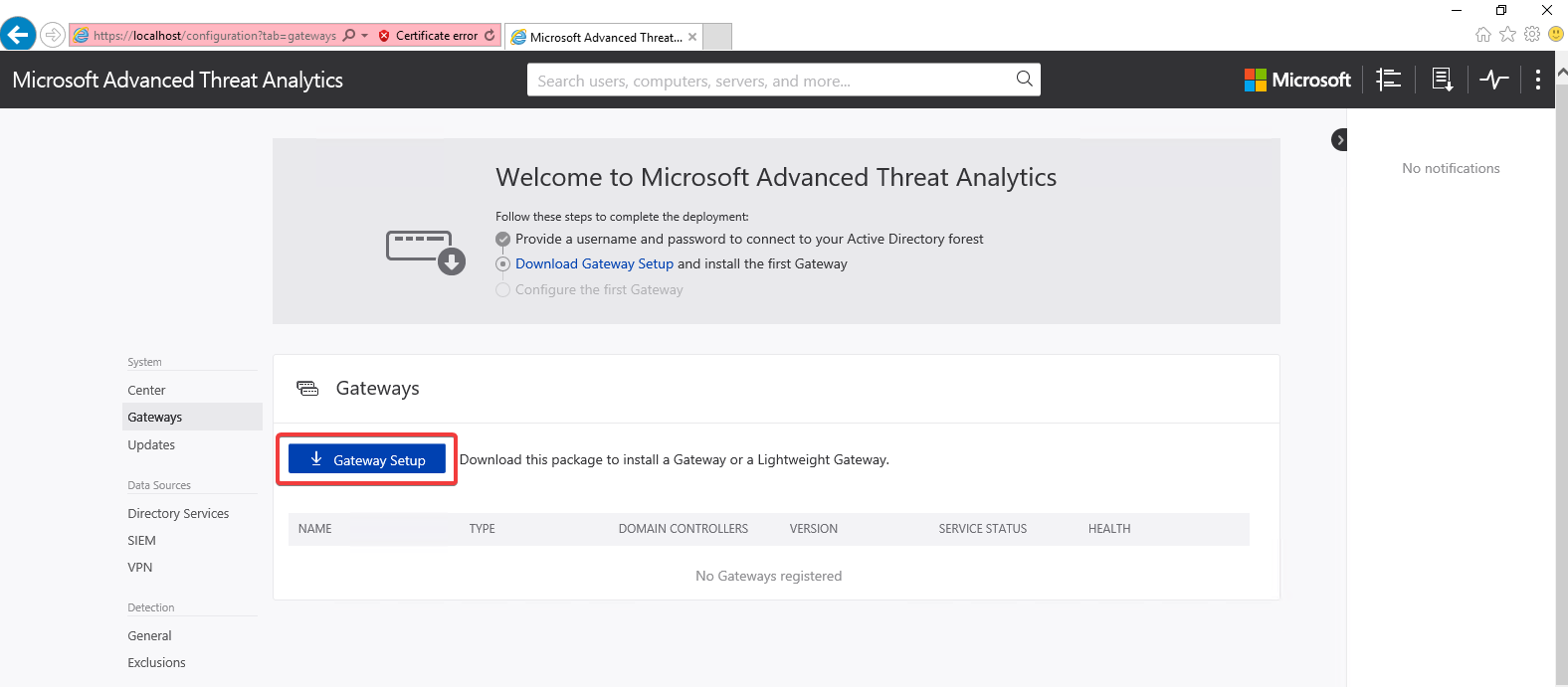
Task: Open the address bar search dropdown
Action: point(365,36)
